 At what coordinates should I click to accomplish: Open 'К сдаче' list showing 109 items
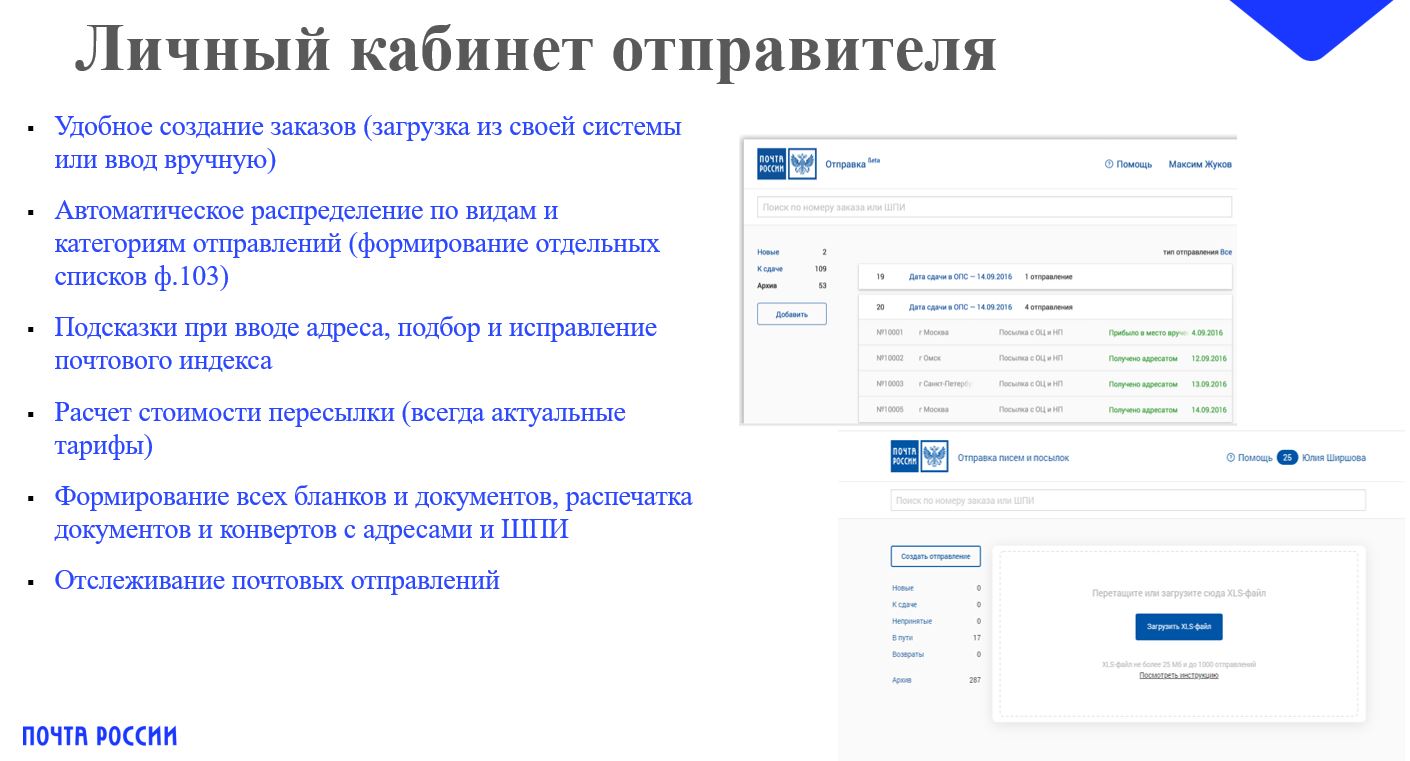[771, 269]
